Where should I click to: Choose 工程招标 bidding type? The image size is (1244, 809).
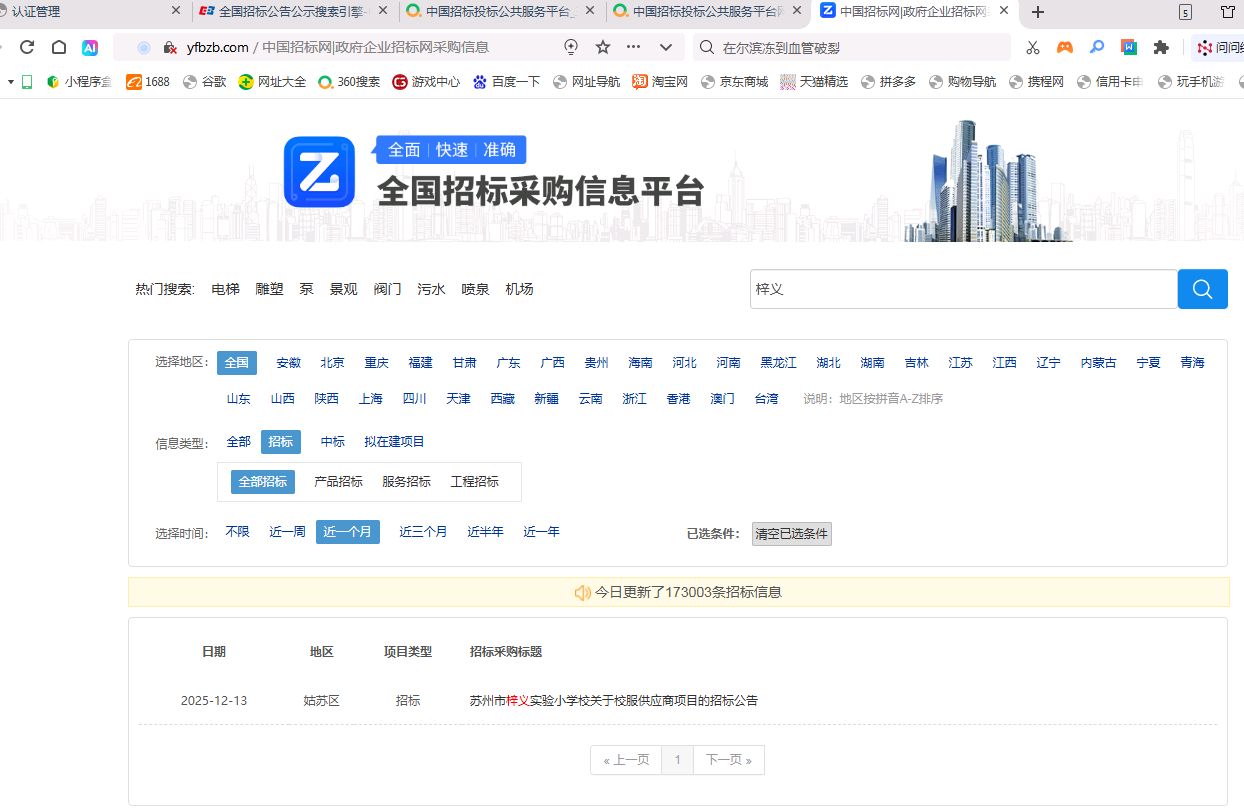coord(474,481)
